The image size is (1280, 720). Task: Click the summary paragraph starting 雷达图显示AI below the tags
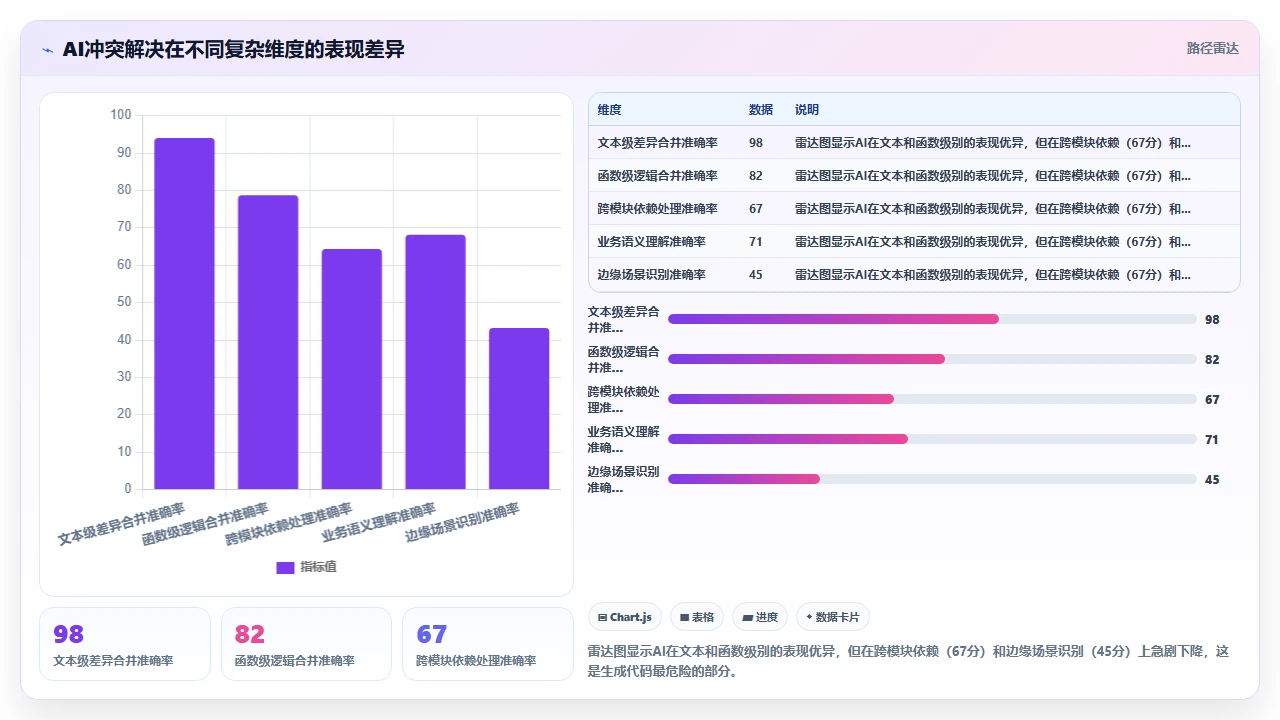[x=909, y=661]
